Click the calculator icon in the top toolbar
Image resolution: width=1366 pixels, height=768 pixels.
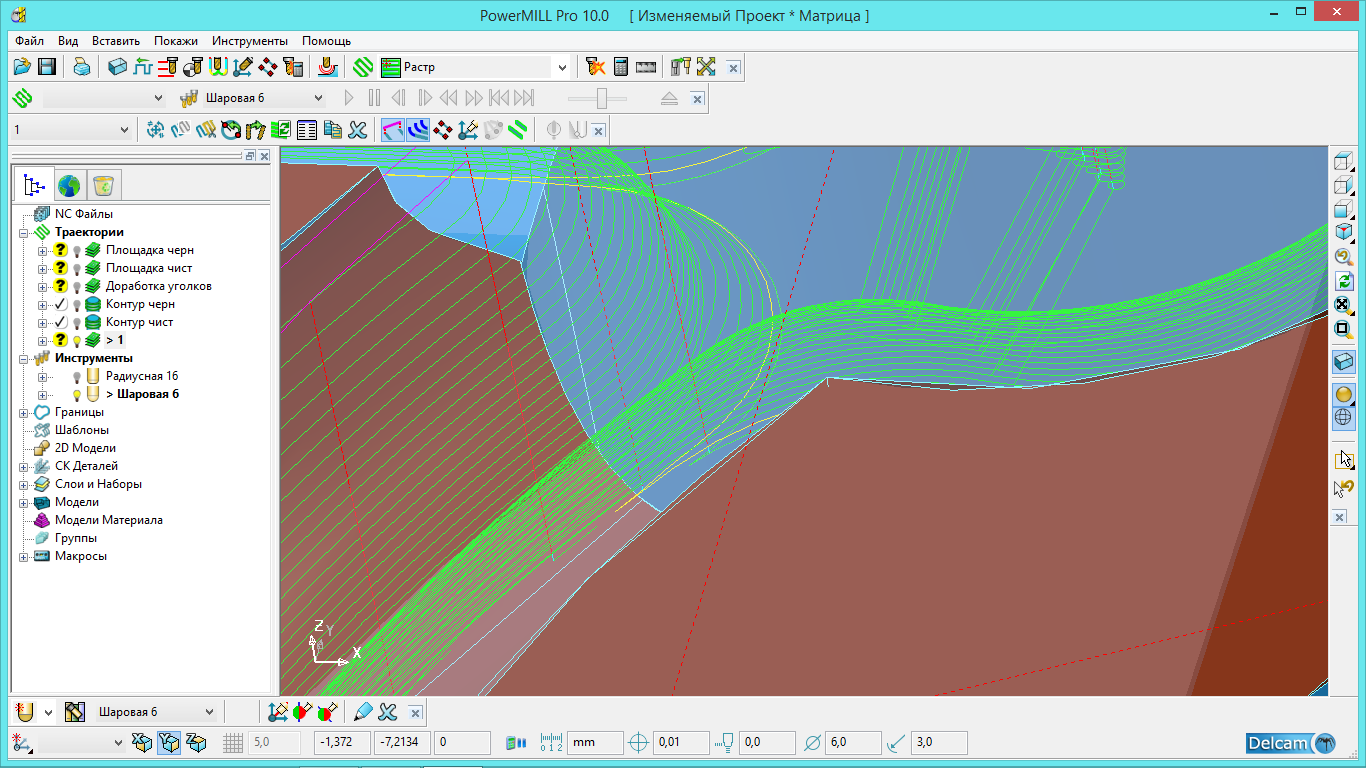[x=621, y=67]
